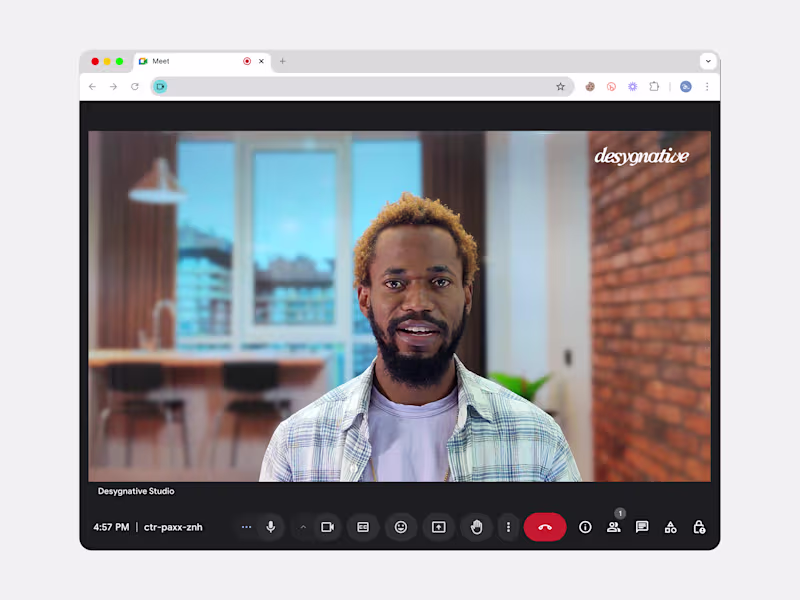Open chat with everyone
This screenshot has height=600, width=800.
click(642, 527)
